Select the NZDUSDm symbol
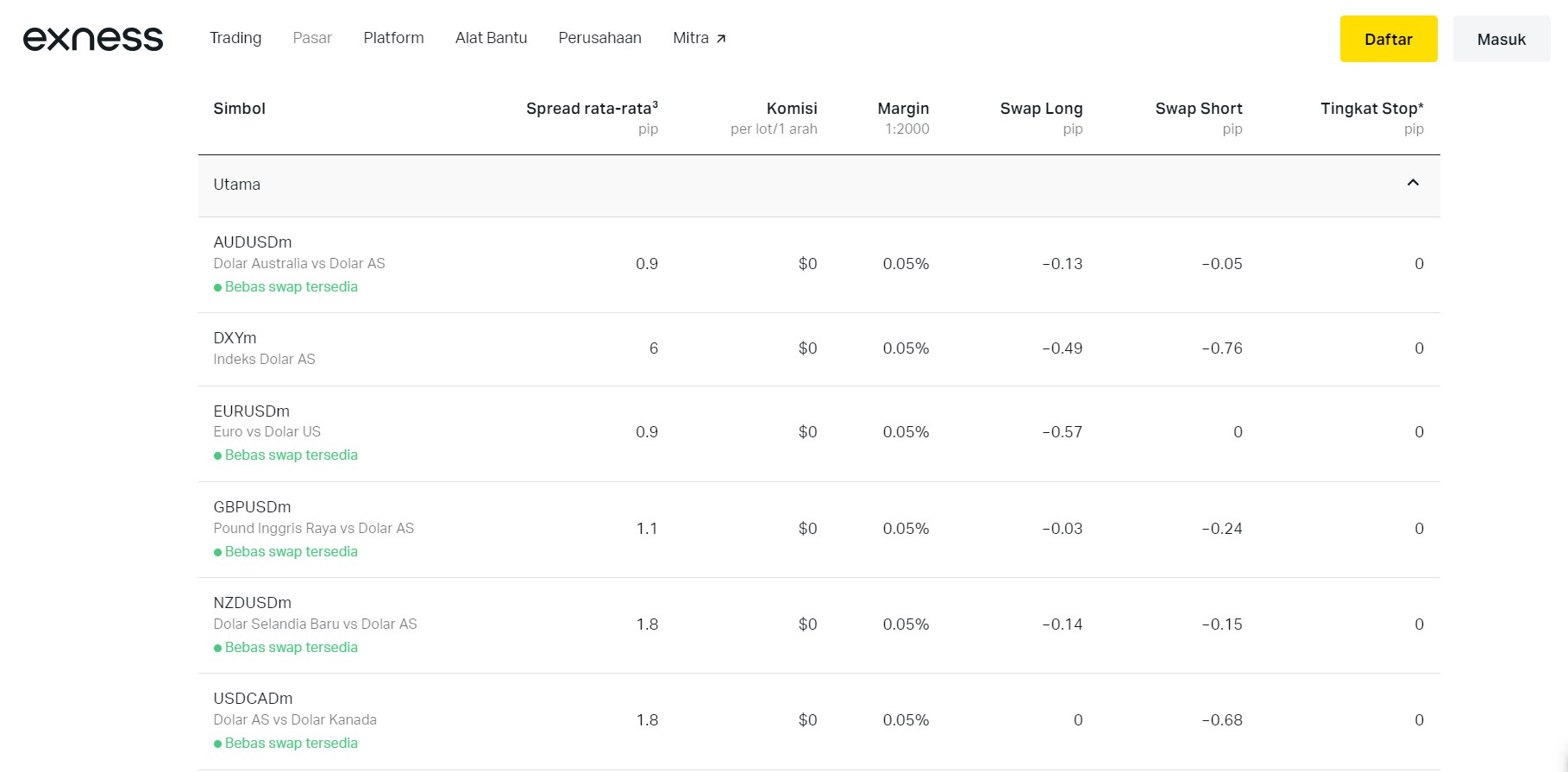 coord(252,603)
